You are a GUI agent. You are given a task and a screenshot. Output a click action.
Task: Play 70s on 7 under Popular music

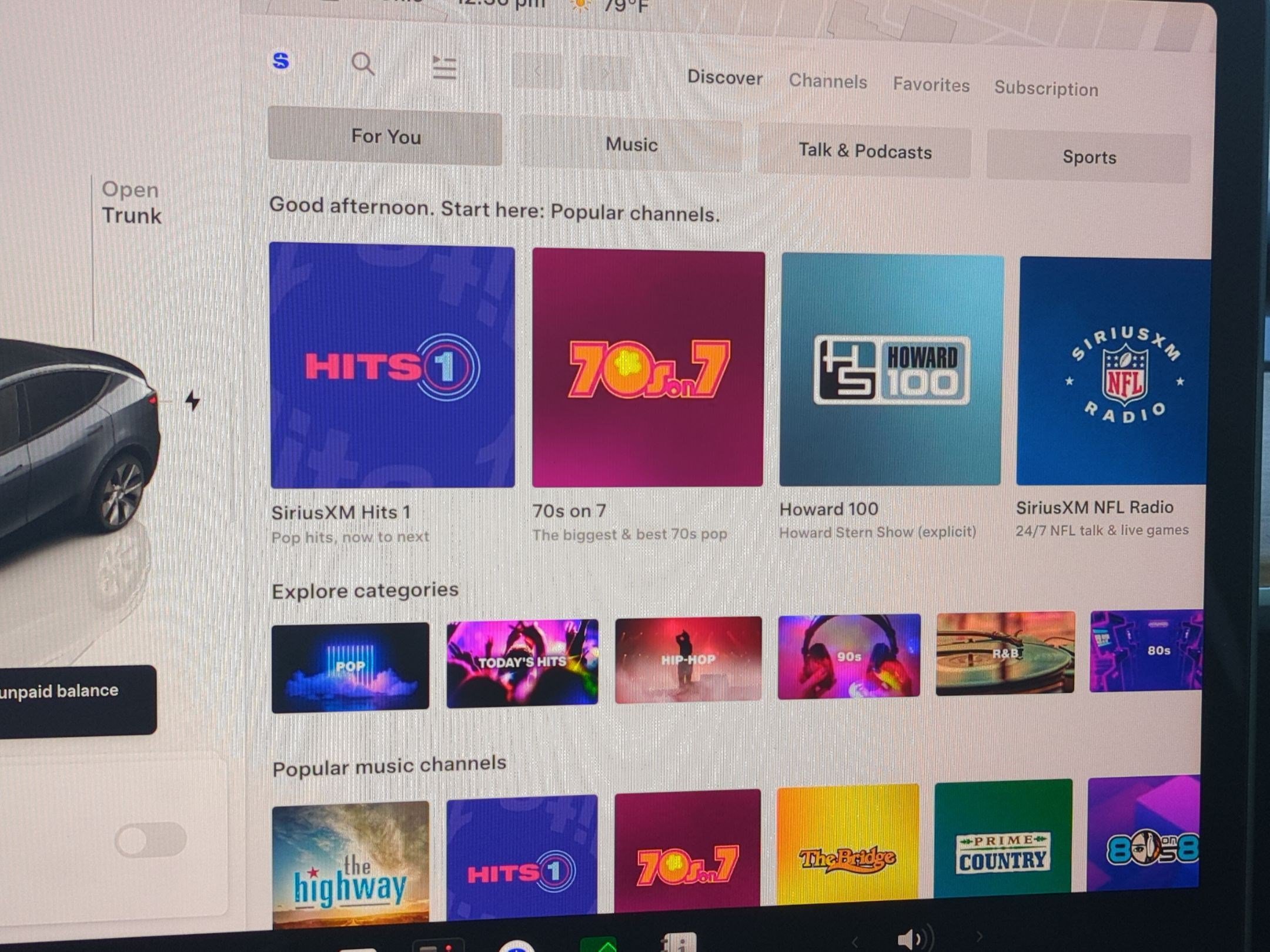(688, 850)
